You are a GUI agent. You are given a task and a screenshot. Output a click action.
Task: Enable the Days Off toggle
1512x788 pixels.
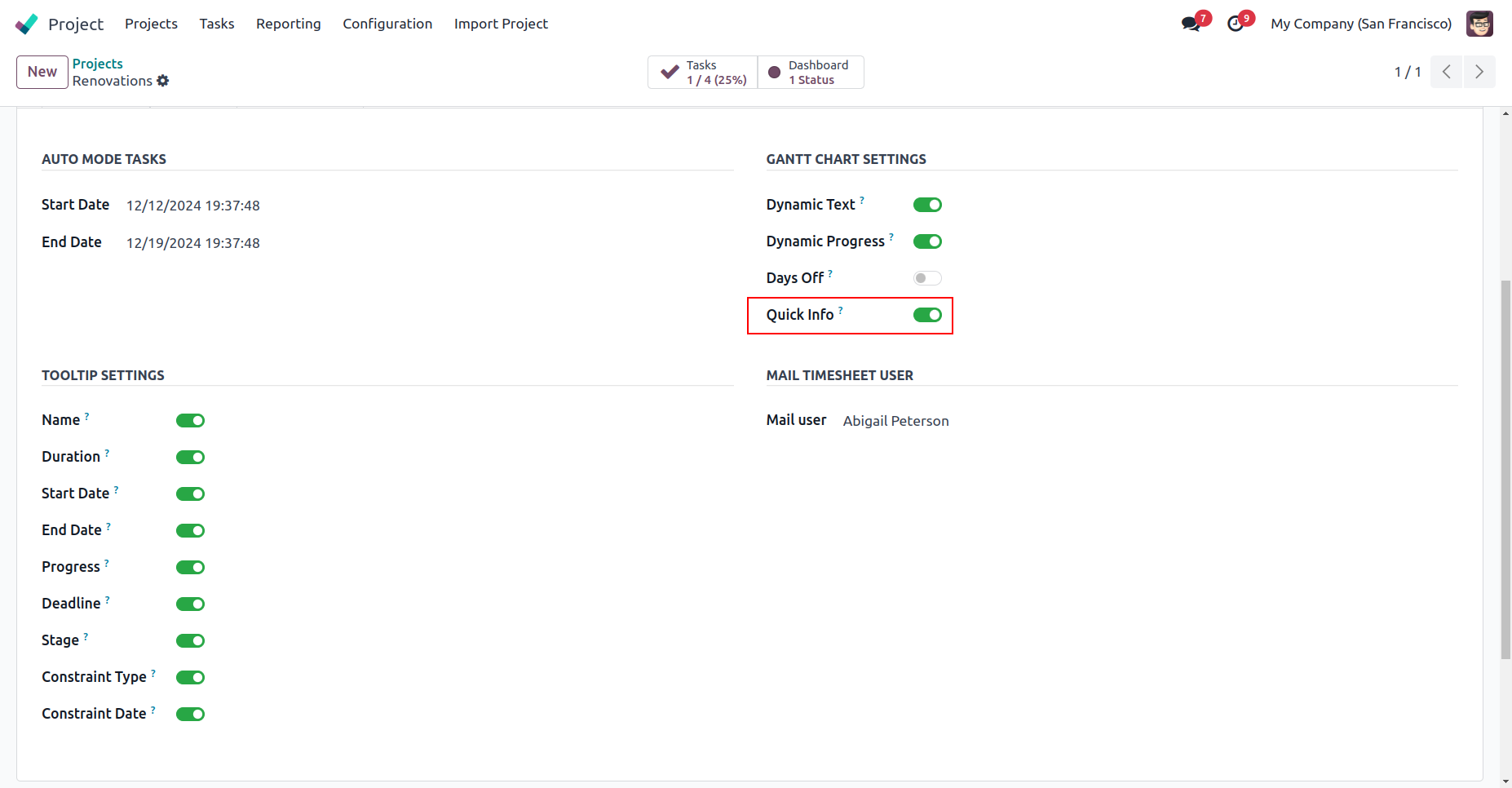[x=927, y=278]
